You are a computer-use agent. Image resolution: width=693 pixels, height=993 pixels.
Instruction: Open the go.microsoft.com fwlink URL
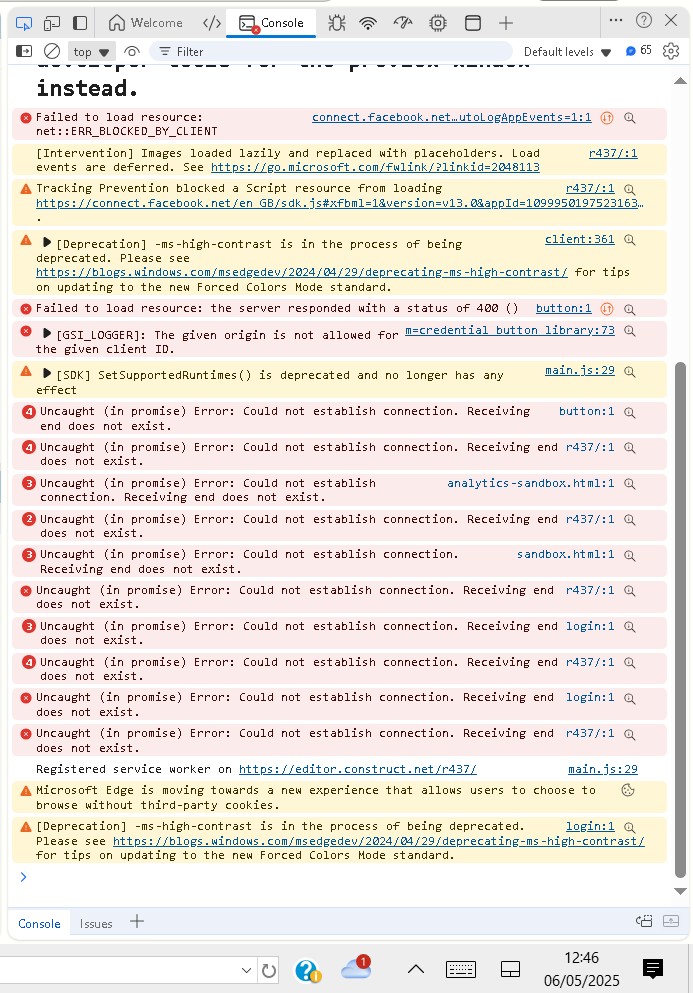coord(375,167)
